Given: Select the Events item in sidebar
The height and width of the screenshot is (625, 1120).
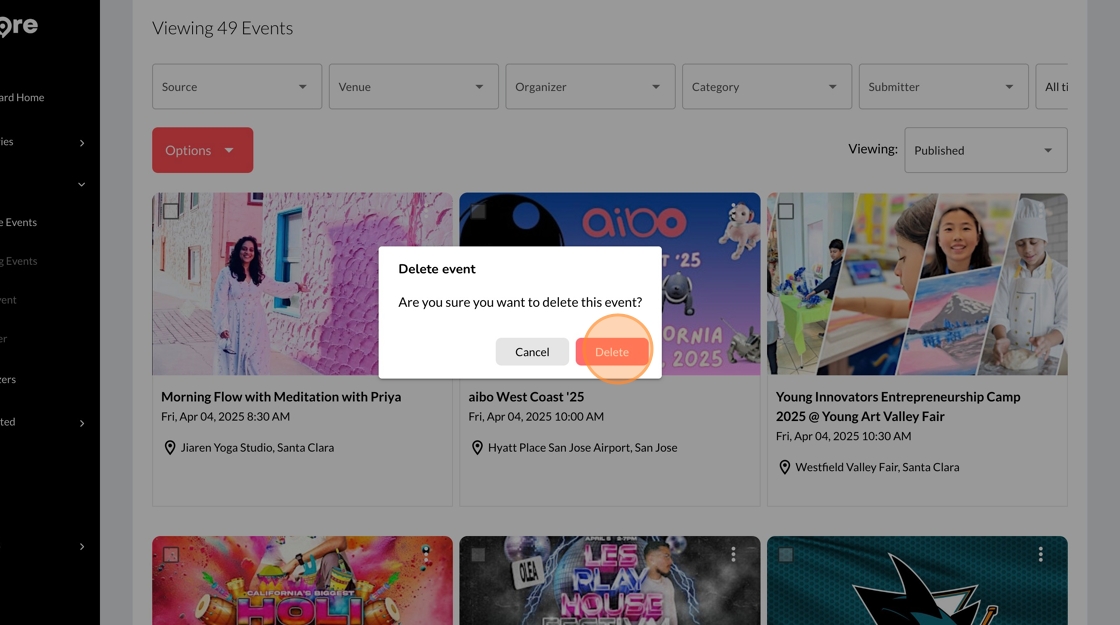Looking at the screenshot, I should tap(19, 222).
